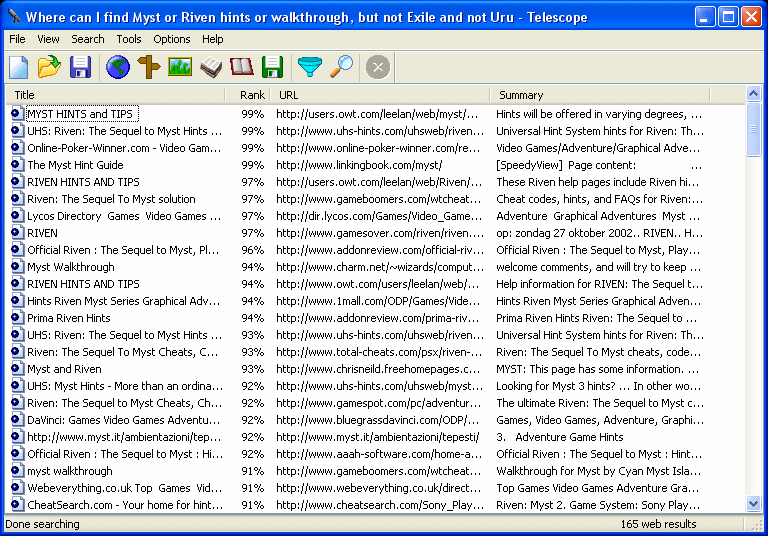Image resolution: width=768 pixels, height=536 pixels.
Task: Click the 'Done searching' status text
Action: click(43, 524)
